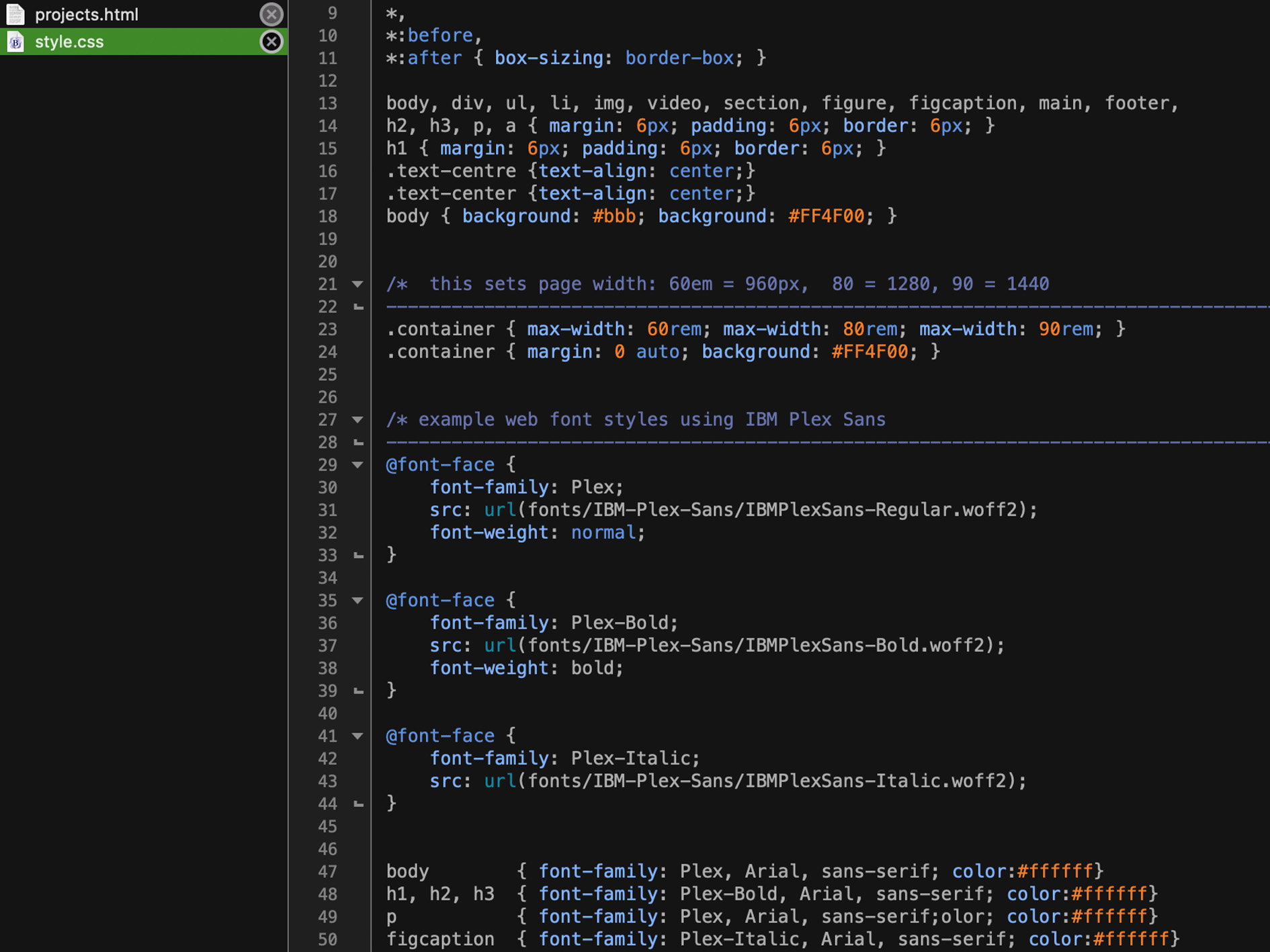Click the fold end marker at line 39
Image resolution: width=1270 pixels, height=952 pixels.
pos(359,691)
